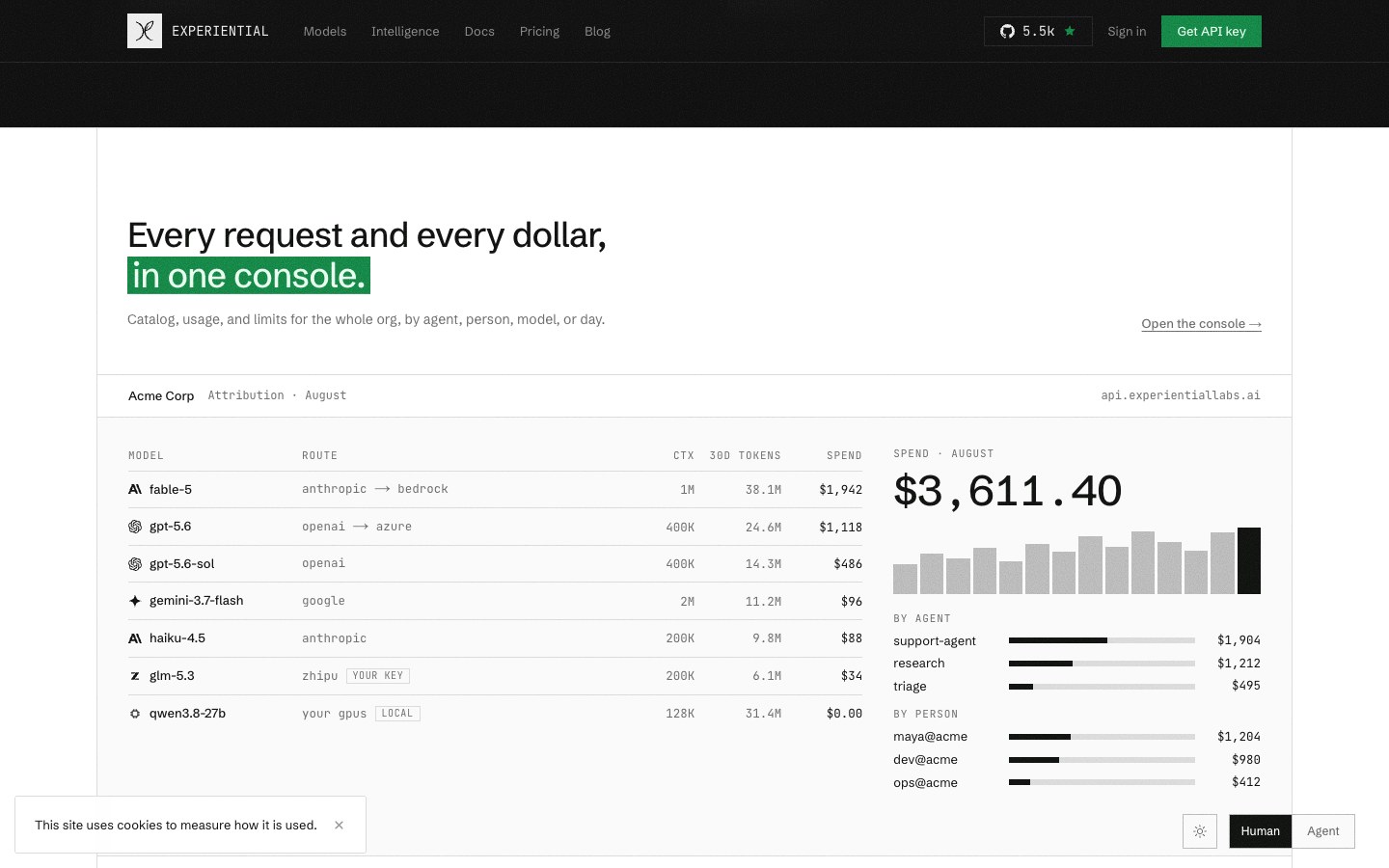
Task: Click the Experiential logo icon
Action: coord(145,31)
